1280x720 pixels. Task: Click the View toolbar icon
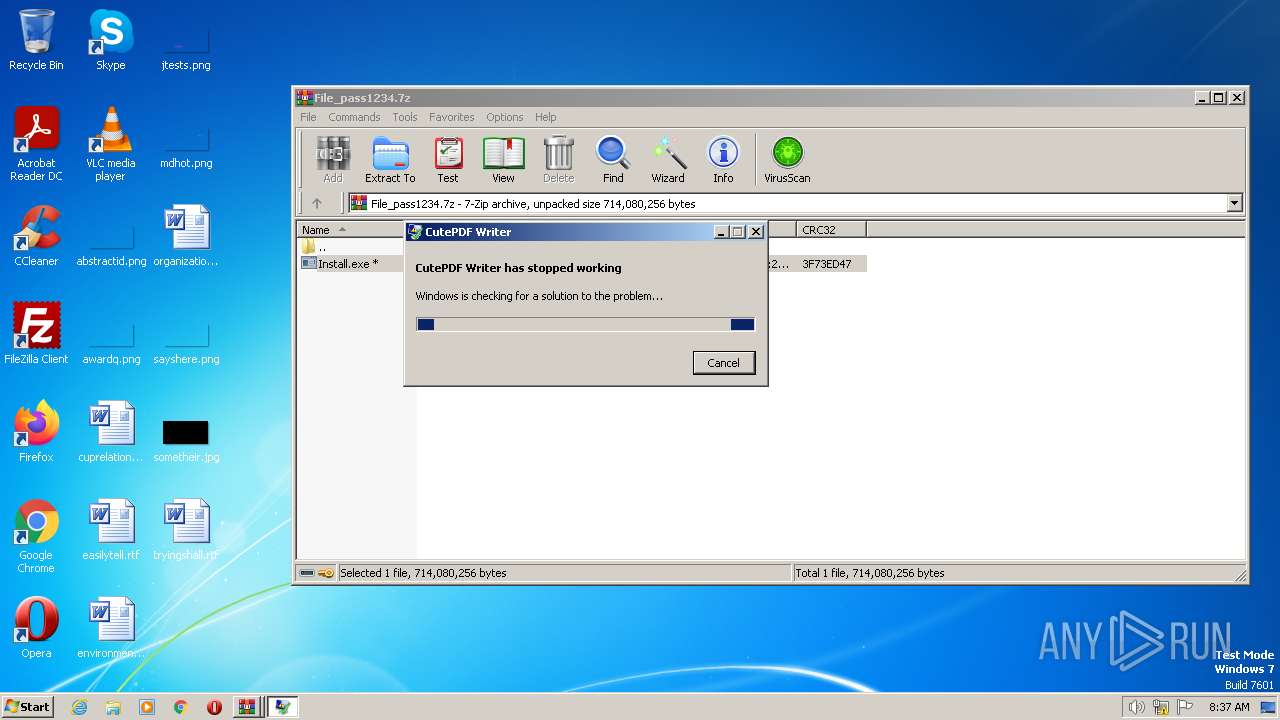tap(503, 160)
